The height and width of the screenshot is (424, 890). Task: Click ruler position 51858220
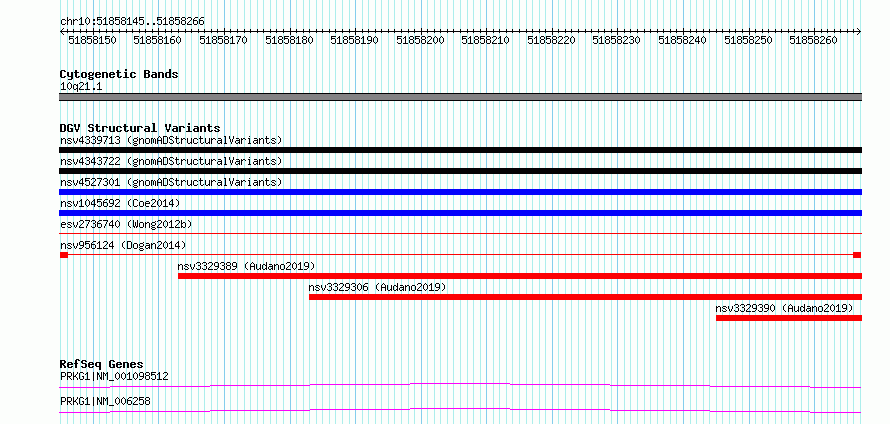(552, 40)
